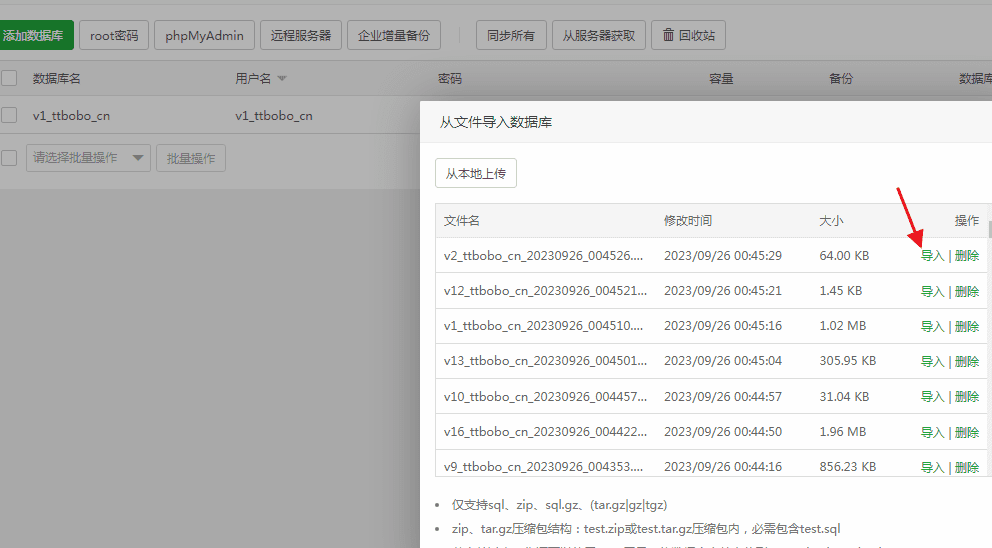Open the root密码 settings
The width and height of the screenshot is (992, 548).
114,35
